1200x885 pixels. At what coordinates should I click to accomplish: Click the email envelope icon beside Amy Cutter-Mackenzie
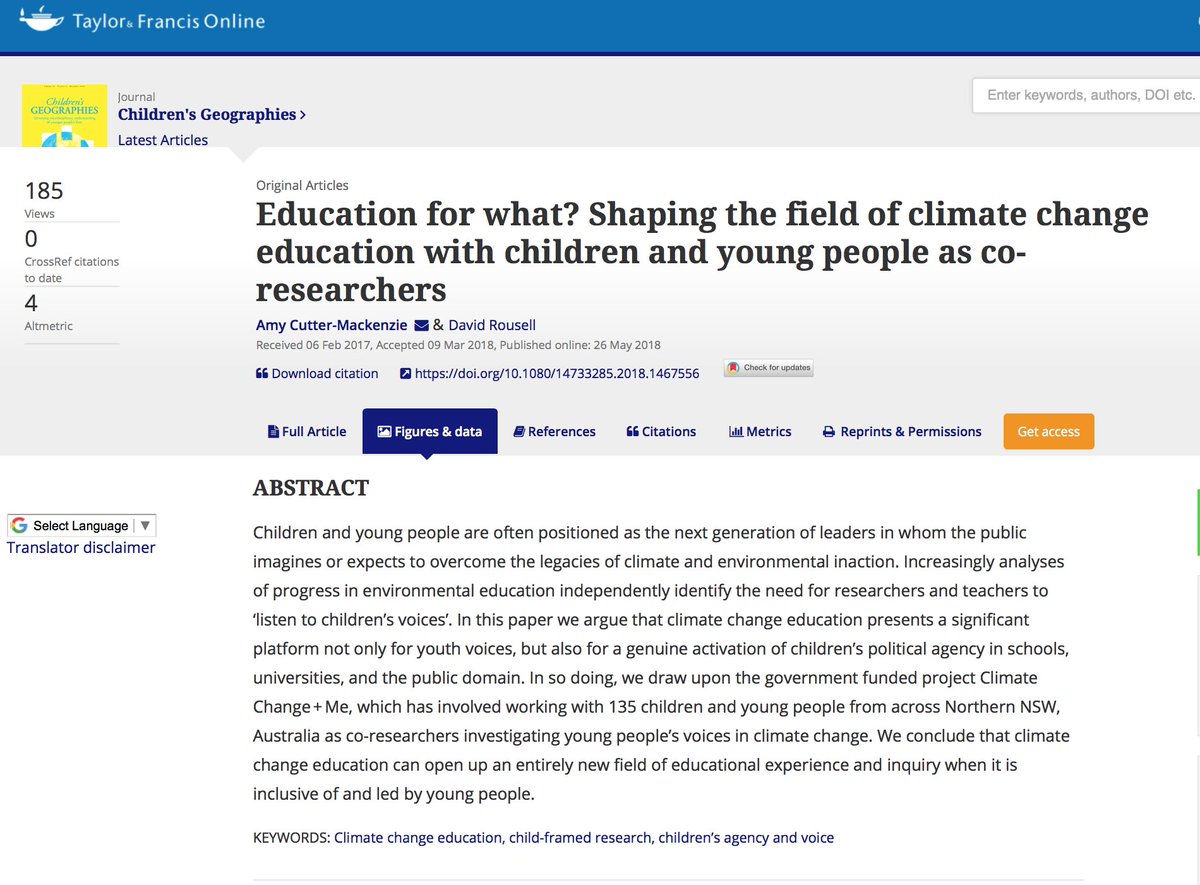pyautogui.click(x=421, y=325)
